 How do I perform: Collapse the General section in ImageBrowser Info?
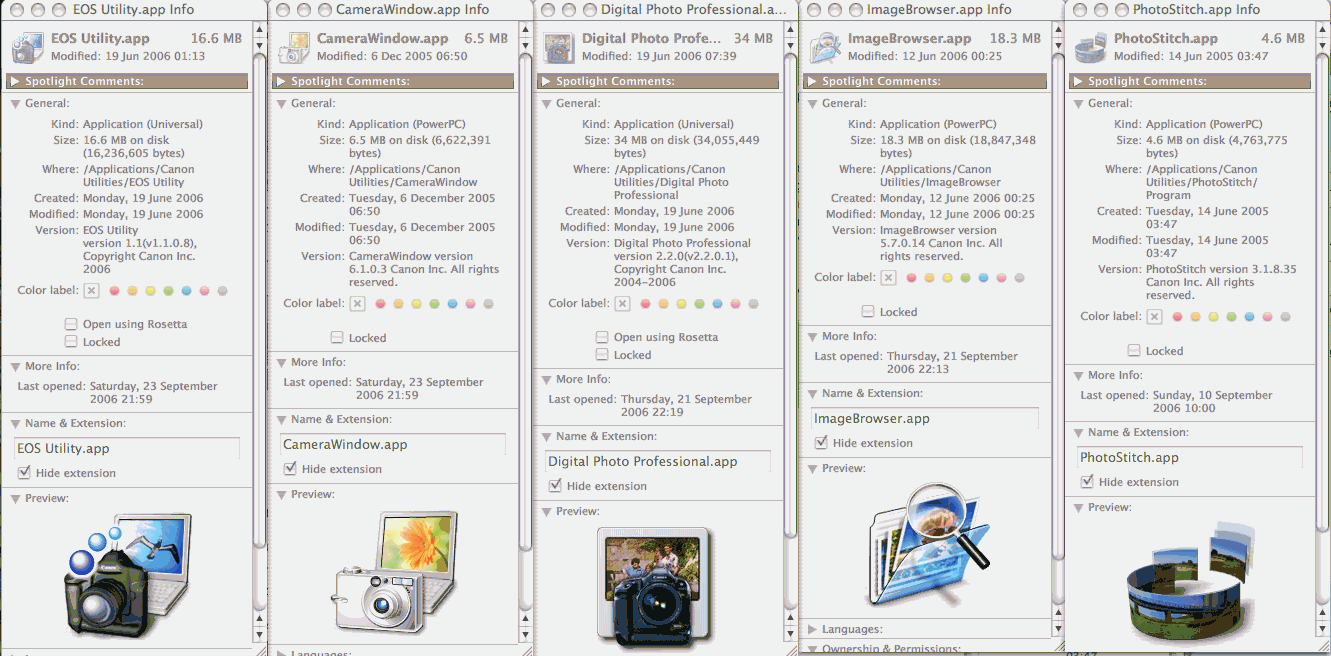812,103
